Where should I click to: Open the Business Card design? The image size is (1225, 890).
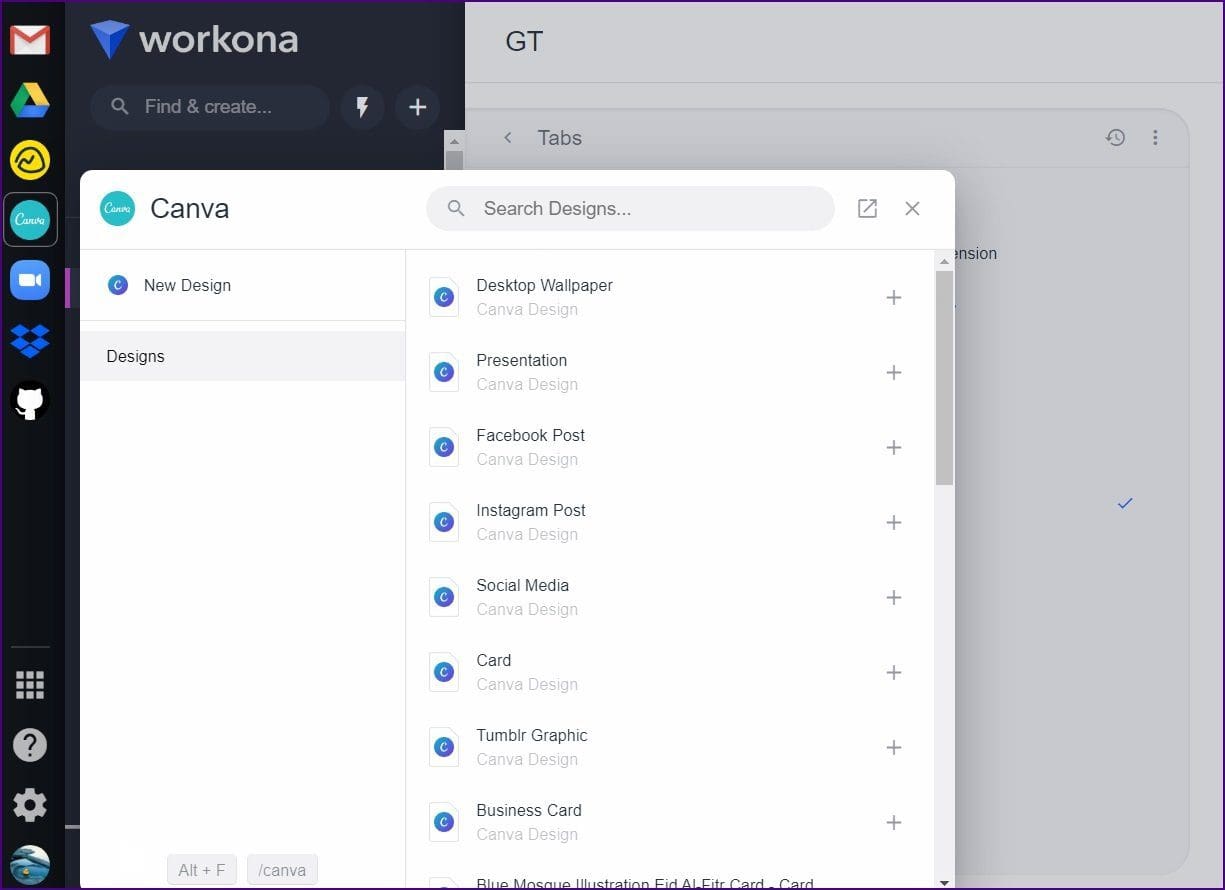point(670,822)
